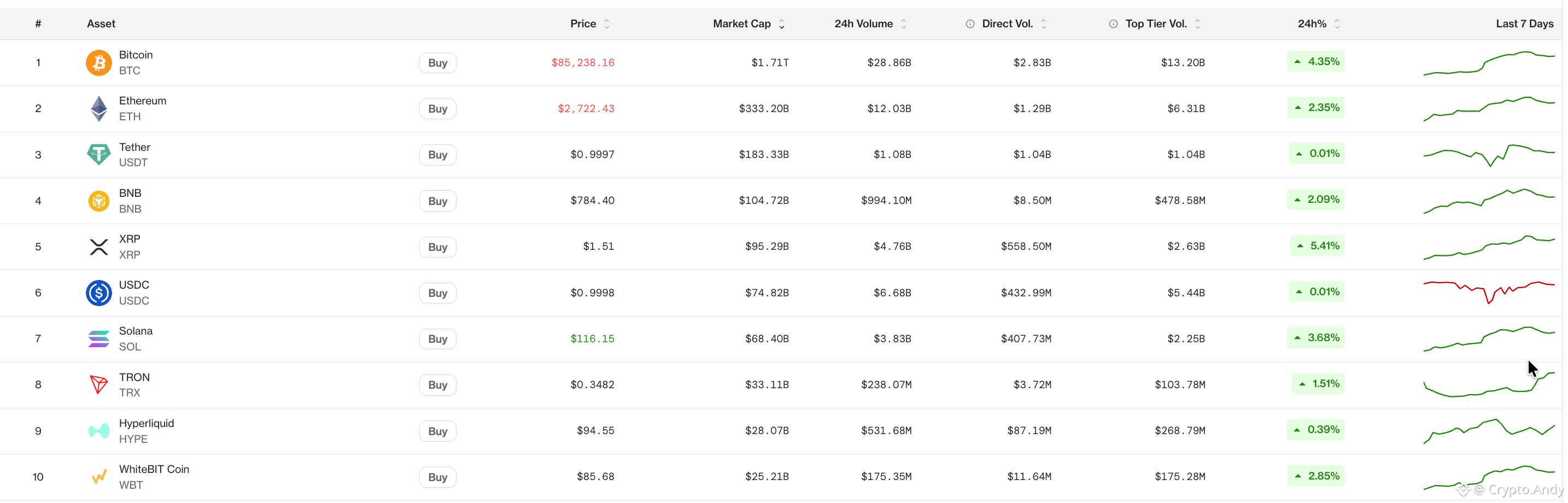The height and width of the screenshot is (503, 1568).
Task: Click the USDC blue logo icon
Action: 98,293
